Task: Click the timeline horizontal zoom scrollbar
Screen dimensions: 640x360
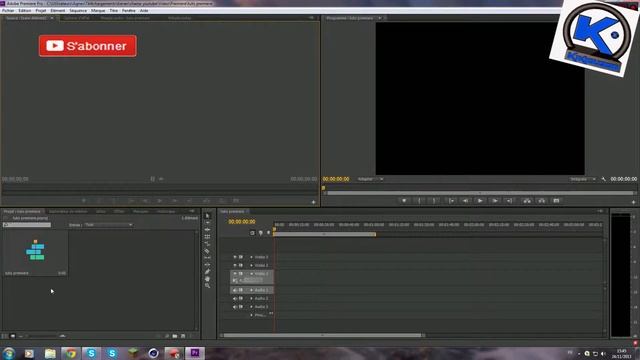Action: point(322,336)
